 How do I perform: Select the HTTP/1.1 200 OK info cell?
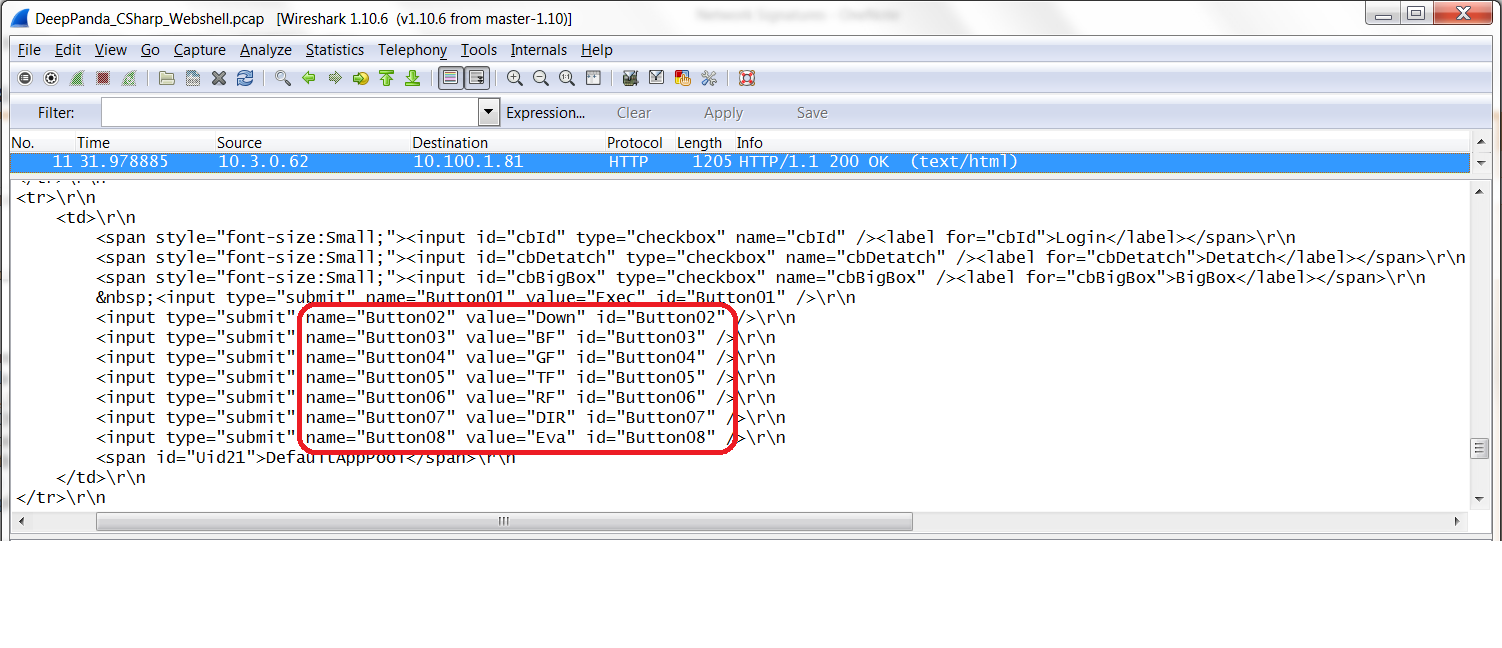pyautogui.click(x=878, y=162)
